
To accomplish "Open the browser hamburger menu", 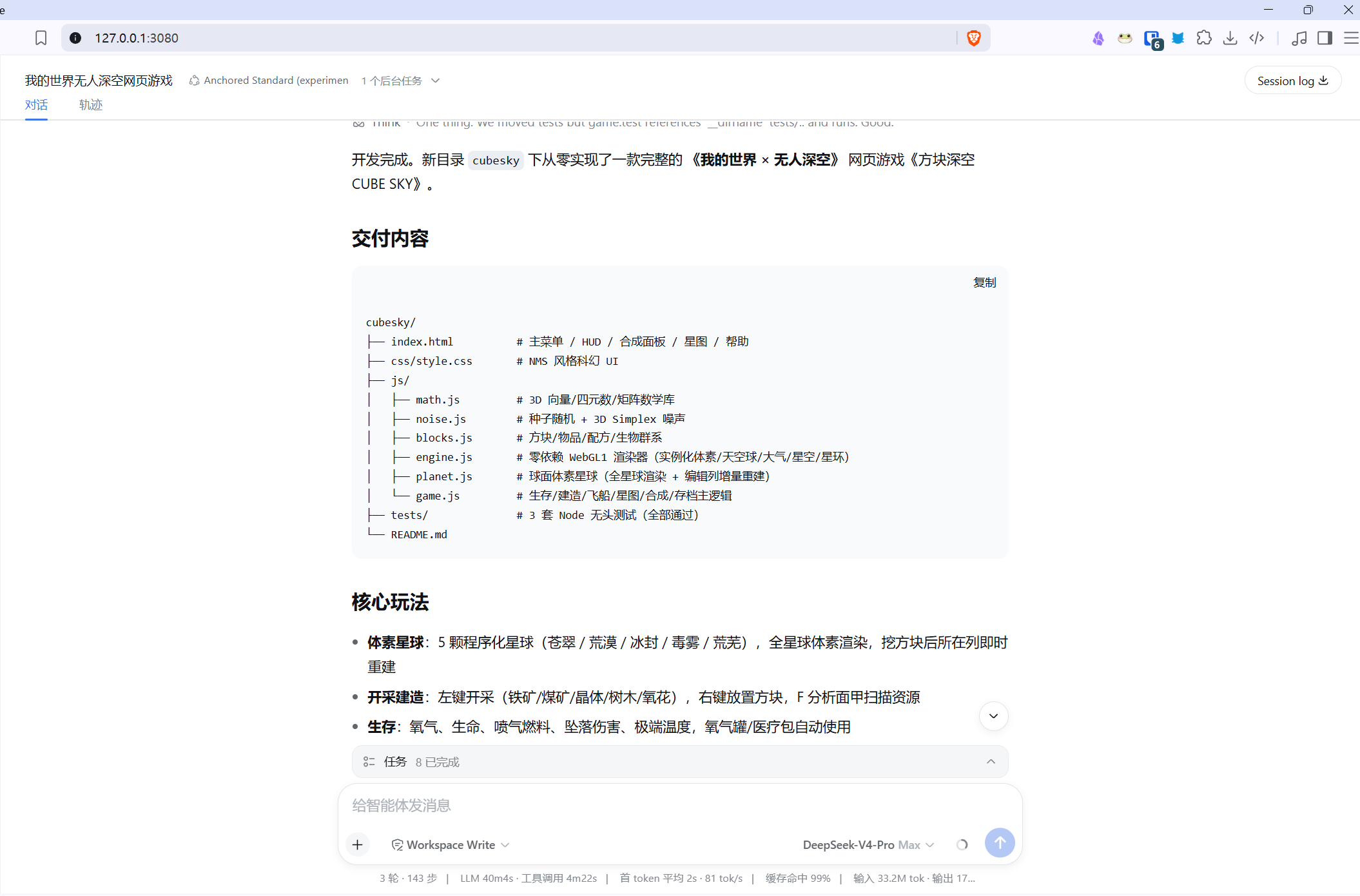I will tap(1351, 38).
